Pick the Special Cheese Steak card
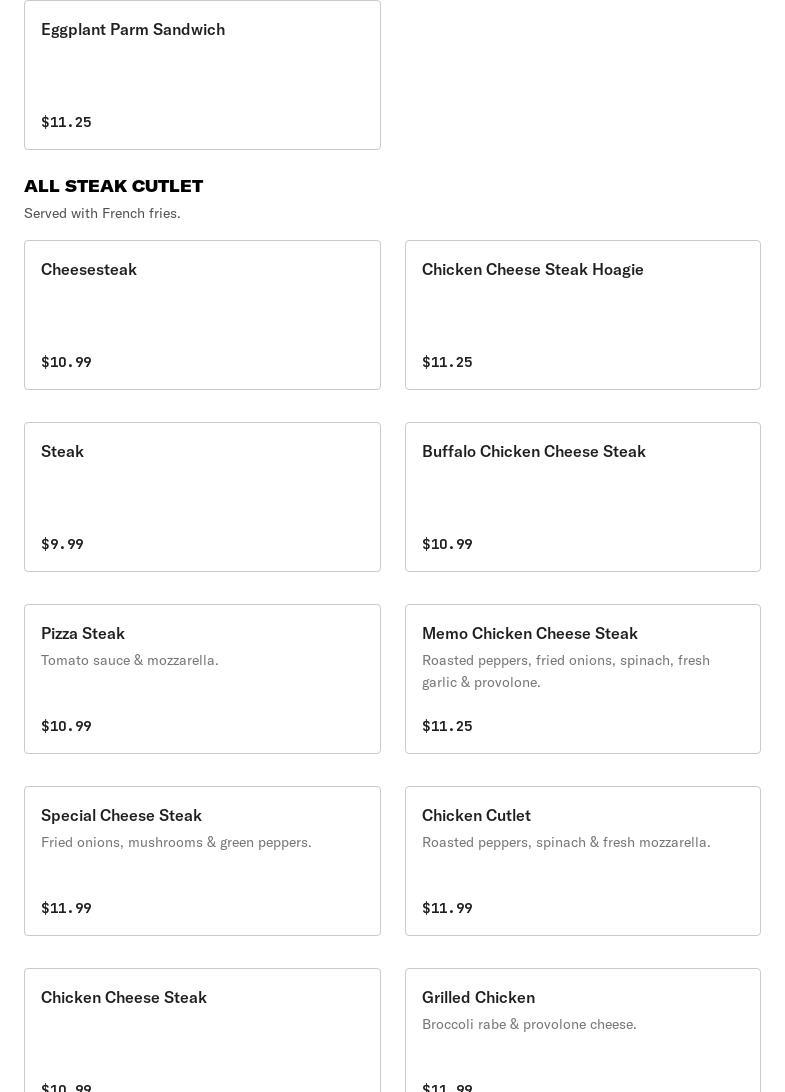This screenshot has height=1092, width=785. 202,861
